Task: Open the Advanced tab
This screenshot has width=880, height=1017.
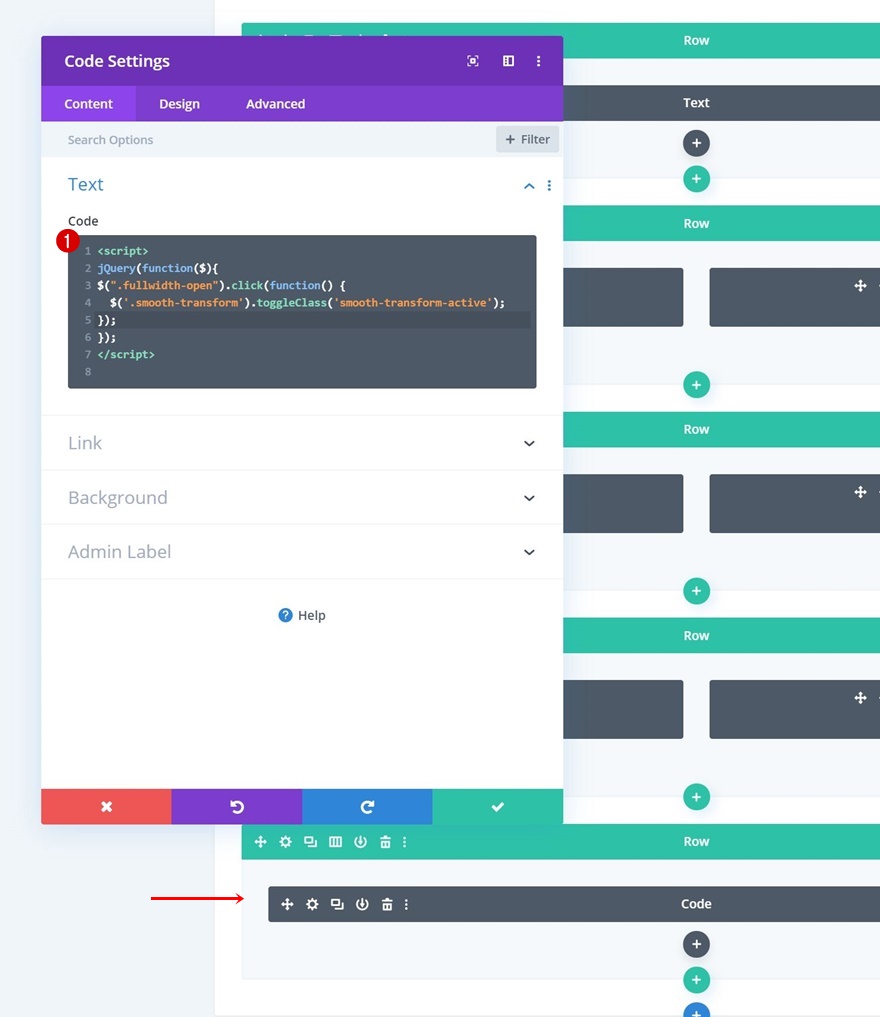Action: [275, 104]
